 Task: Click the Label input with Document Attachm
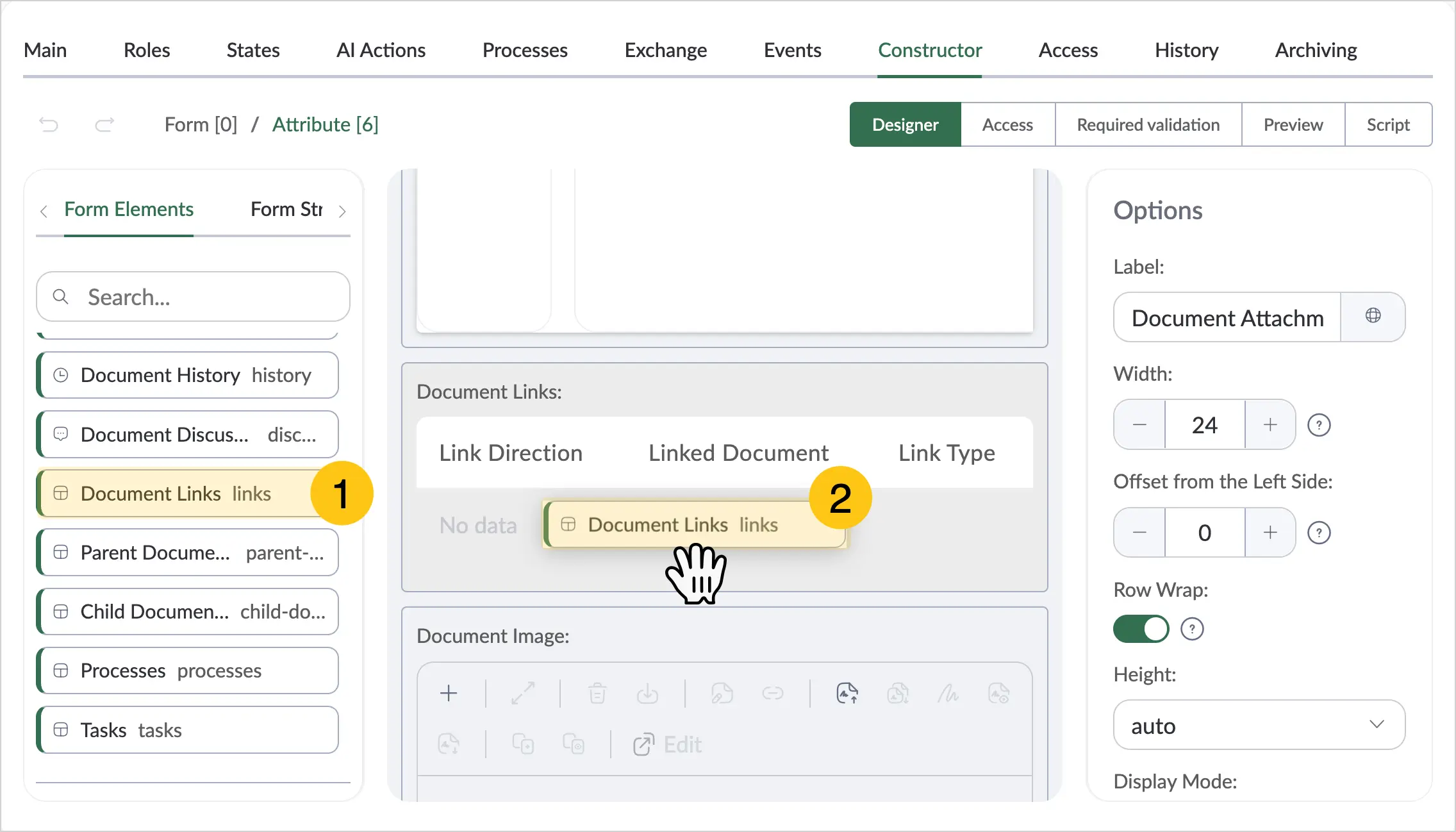click(1227, 317)
